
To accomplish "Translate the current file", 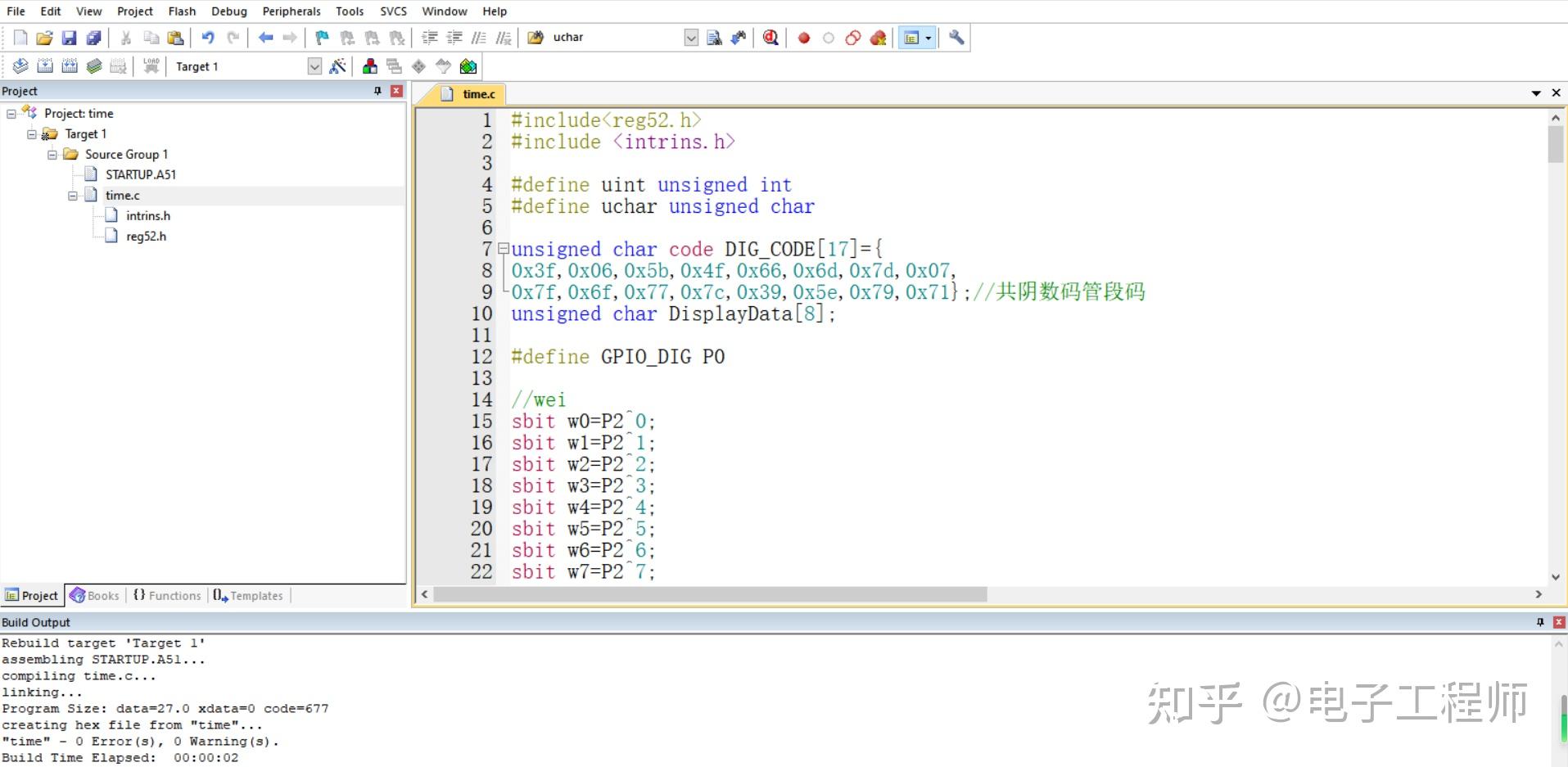I will (20, 66).
